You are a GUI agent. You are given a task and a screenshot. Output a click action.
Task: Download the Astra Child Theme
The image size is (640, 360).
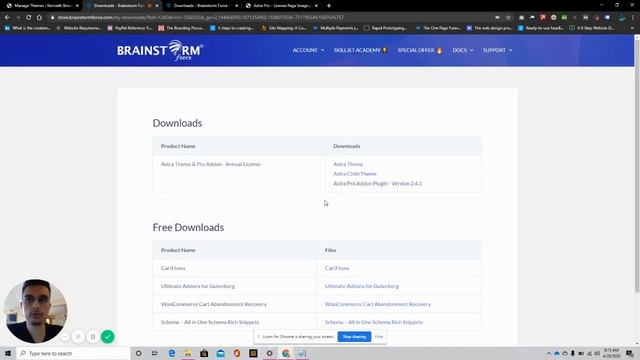pos(355,174)
